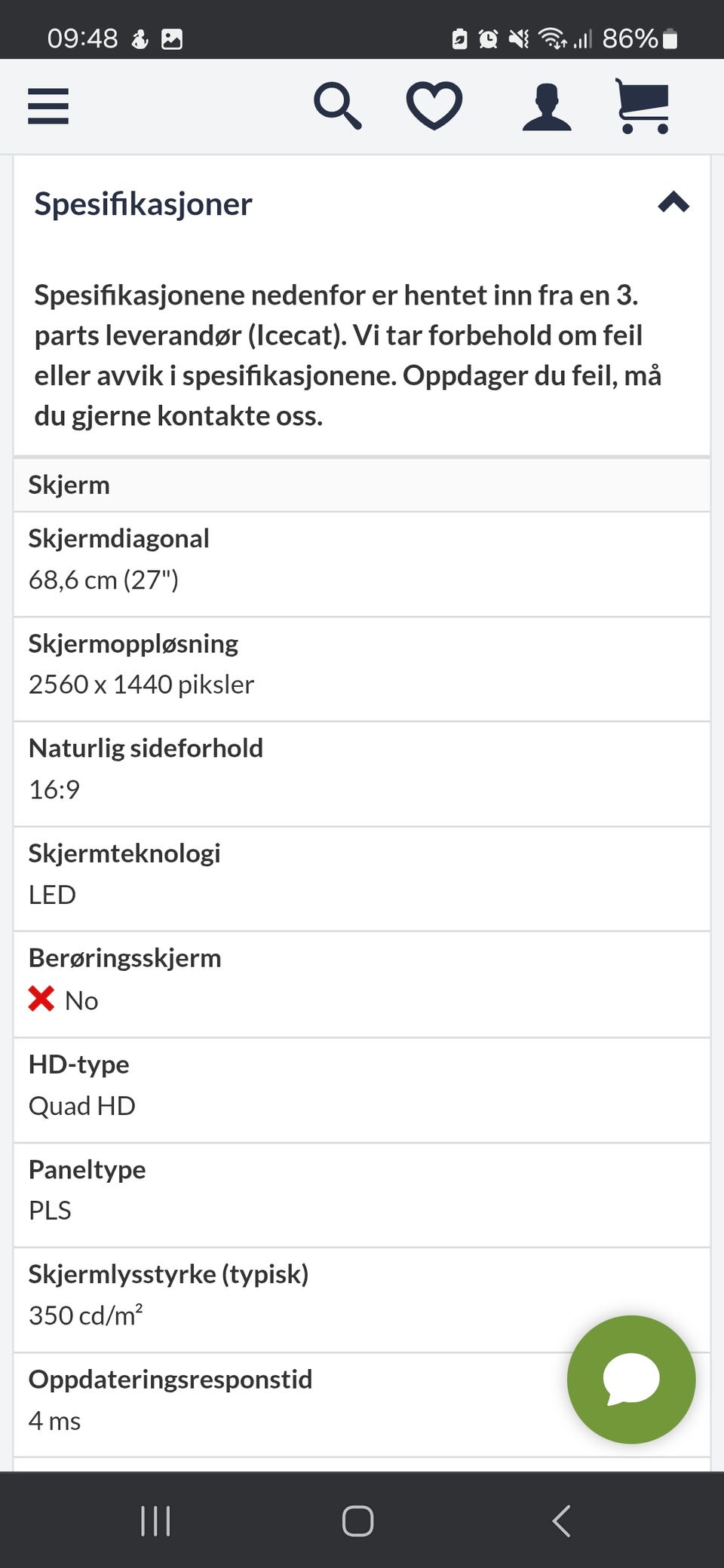The height and width of the screenshot is (1568, 724).
Task: Collapse the Spesifikasjoner section chevron
Action: point(673,202)
